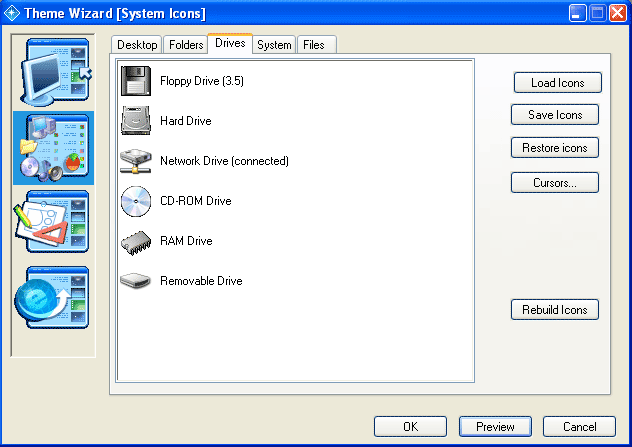The image size is (632, 447).
Task: Open the drawing tools sidebar section
Action: coord(52,222)
